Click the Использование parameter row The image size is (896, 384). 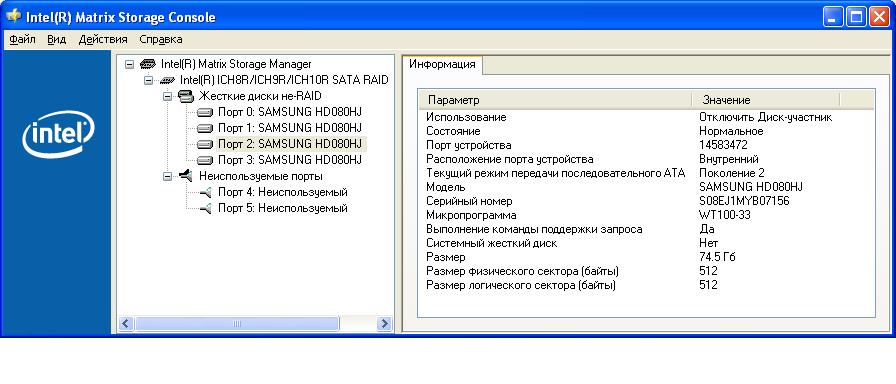(466, 117)
